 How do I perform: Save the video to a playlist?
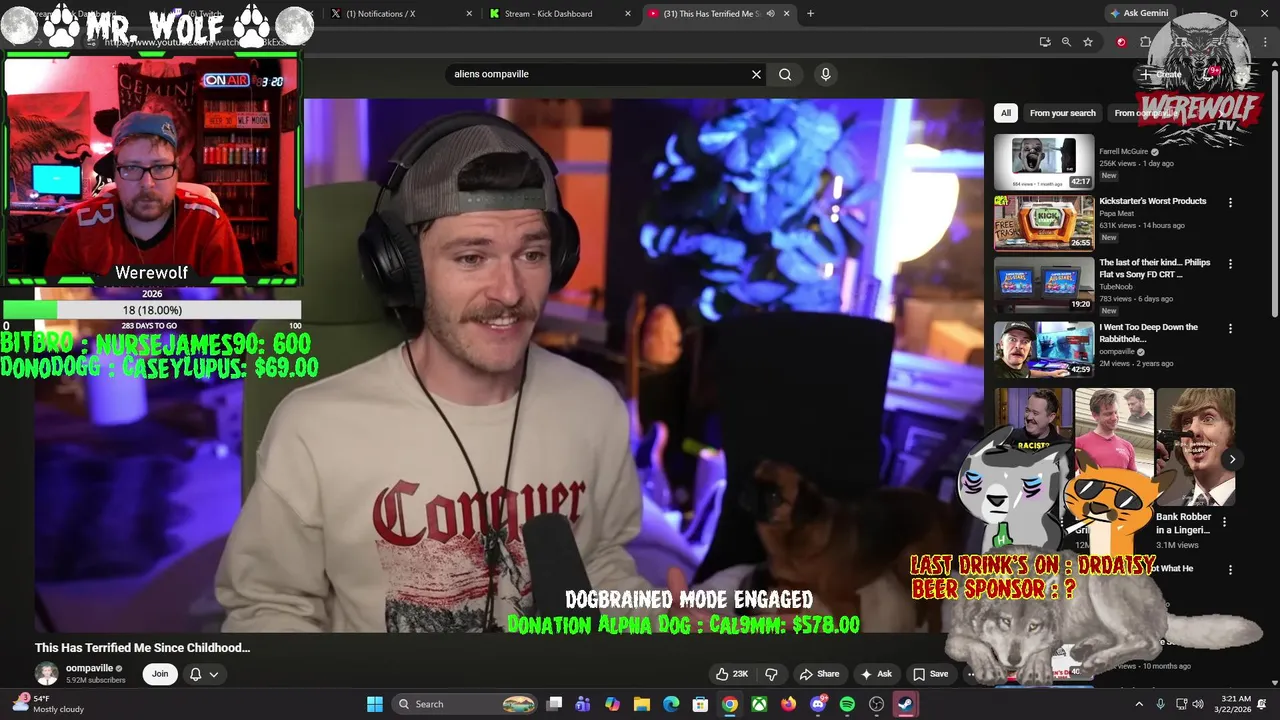coord(930,674)
